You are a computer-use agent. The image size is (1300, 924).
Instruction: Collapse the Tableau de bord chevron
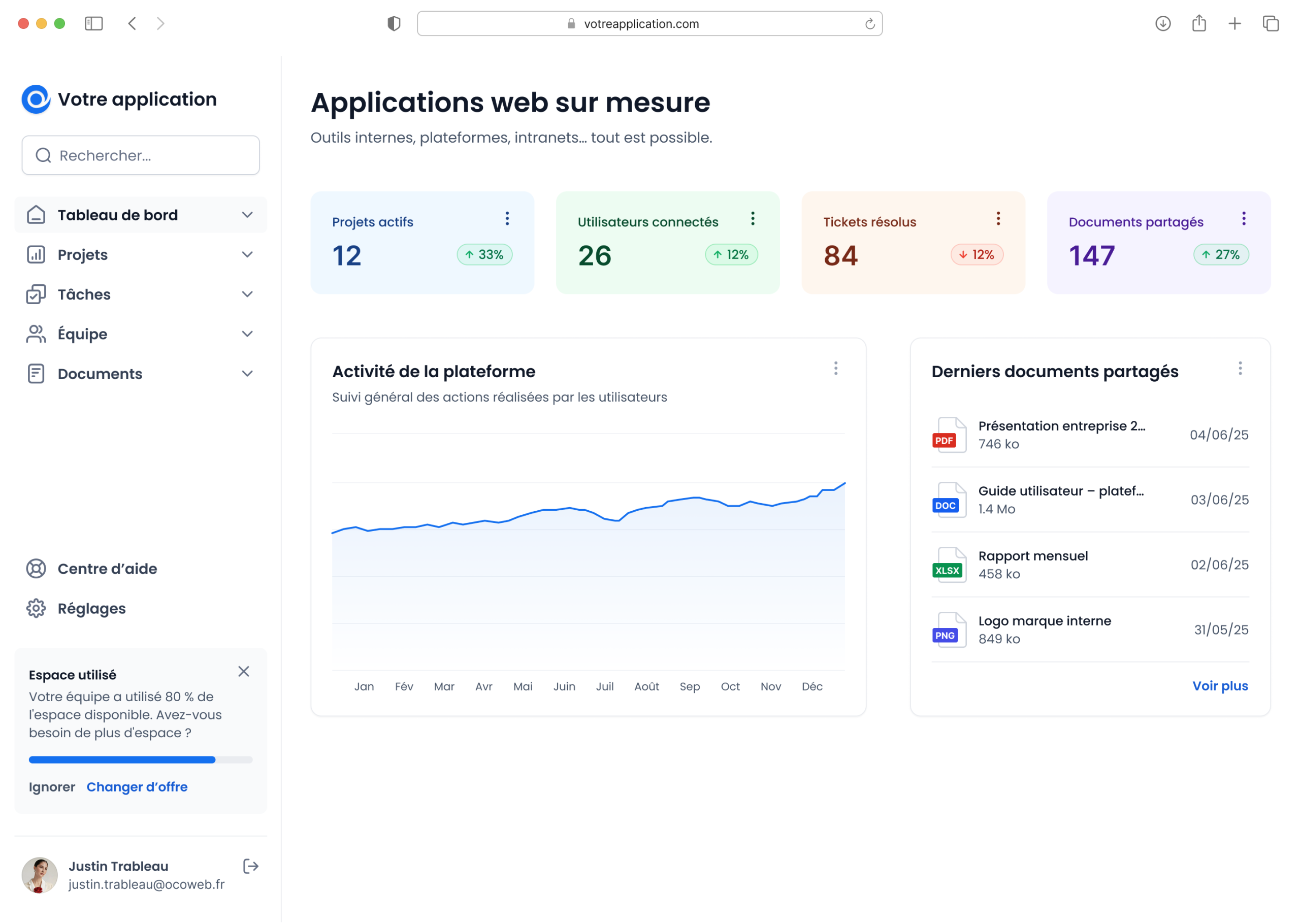coord(247,215)
